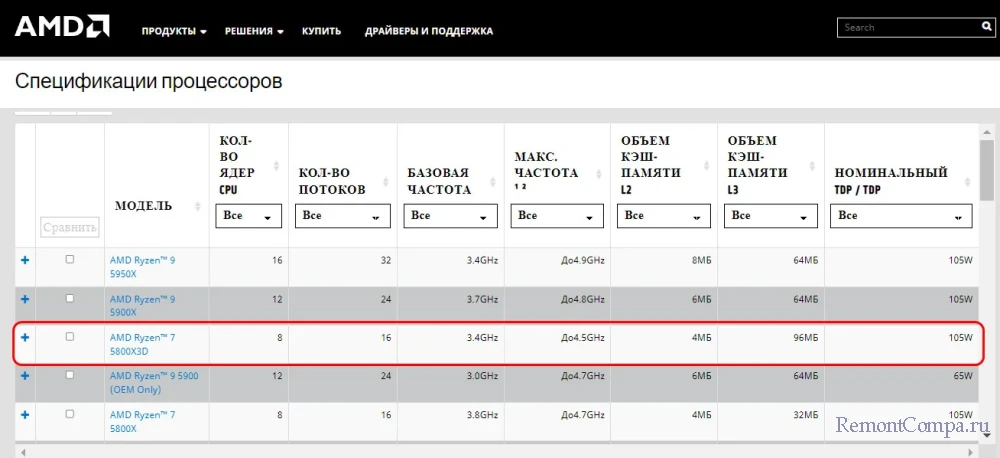Open the base frequency filter dropdown
The image size is (1000, 458).
(x=449, y=216)
